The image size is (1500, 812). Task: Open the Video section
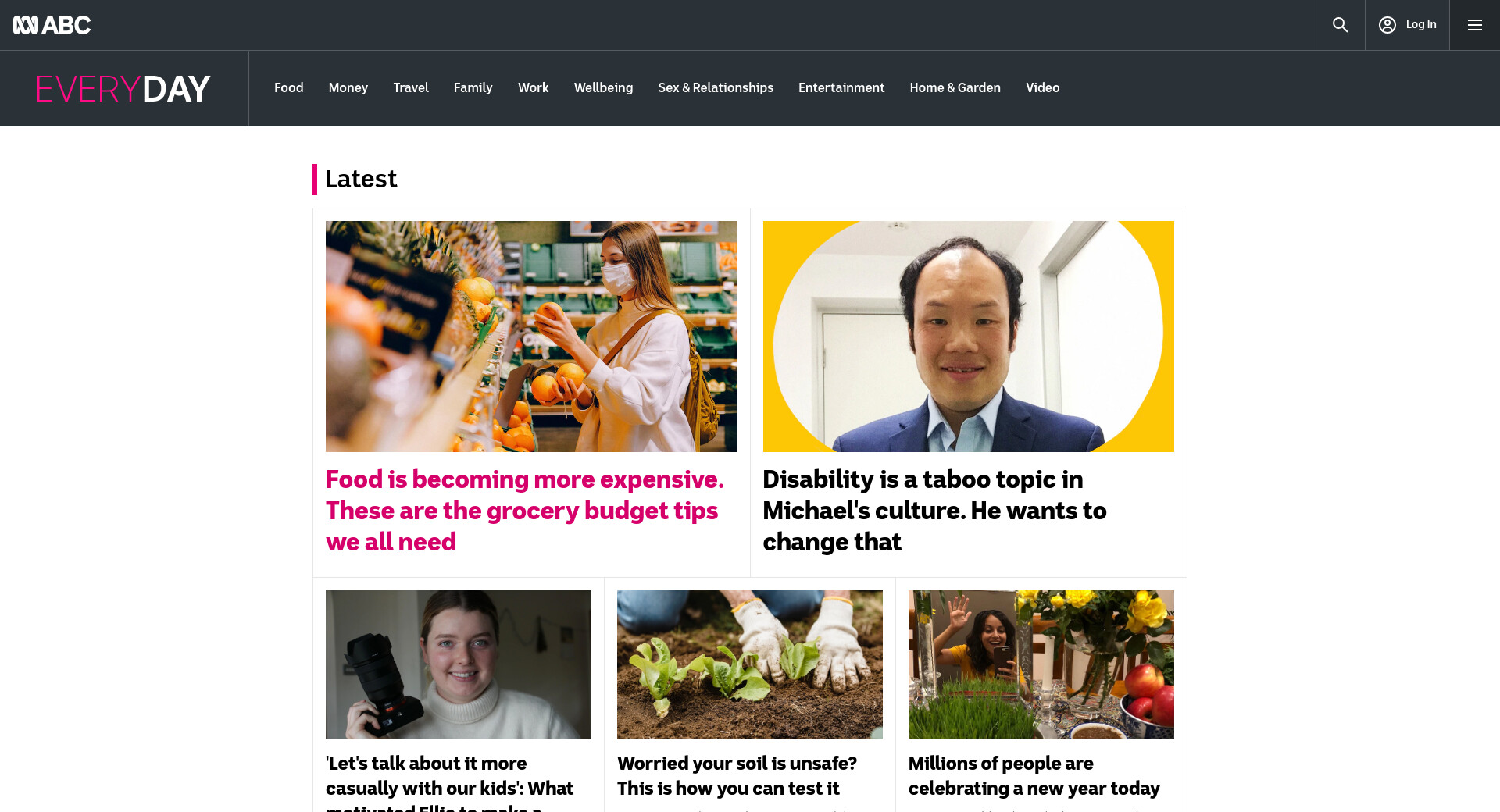tap(1042, 88)
